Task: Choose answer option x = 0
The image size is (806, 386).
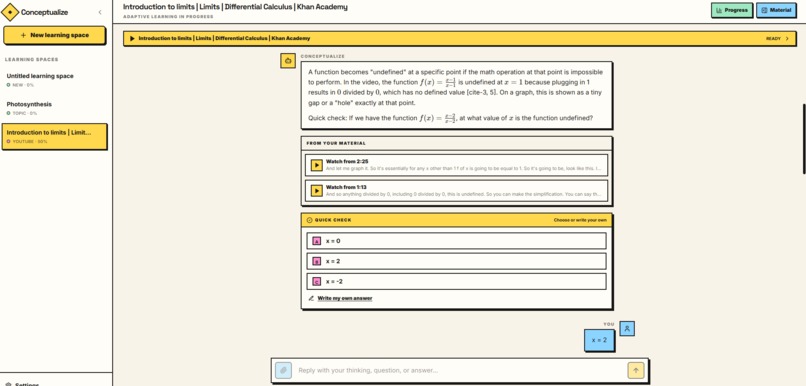Action: click(456, 241)
